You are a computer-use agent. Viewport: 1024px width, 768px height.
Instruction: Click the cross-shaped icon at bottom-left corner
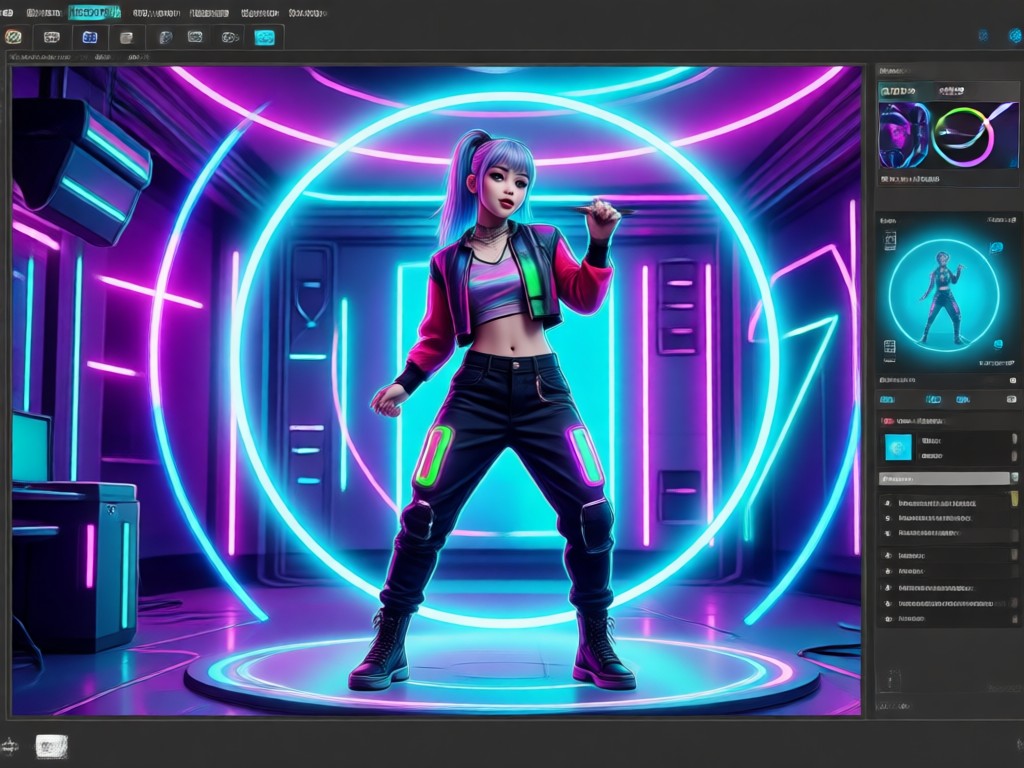8,745
